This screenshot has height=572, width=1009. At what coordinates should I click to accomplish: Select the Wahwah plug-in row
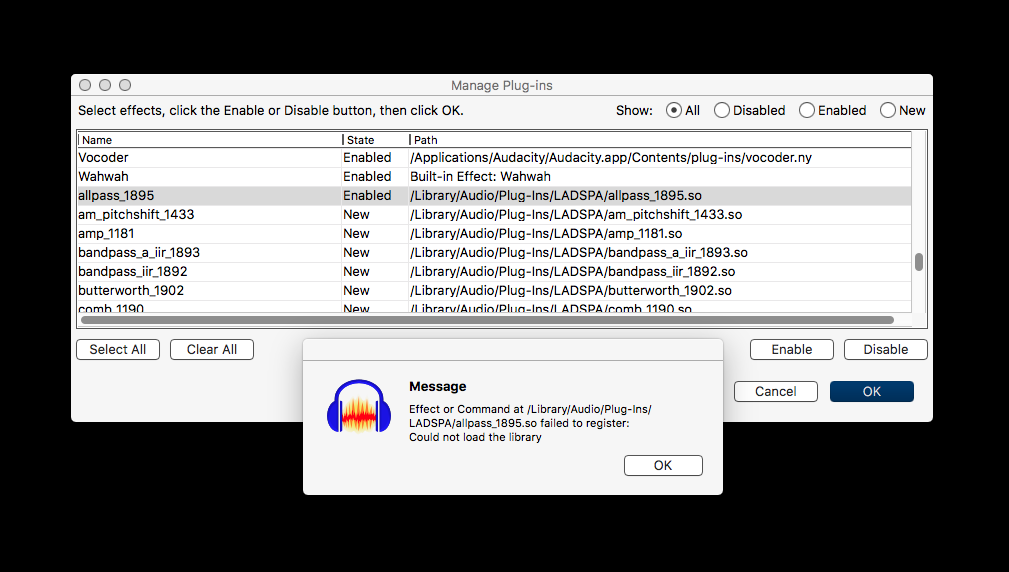pyautogui.click(x=494, y=176)
